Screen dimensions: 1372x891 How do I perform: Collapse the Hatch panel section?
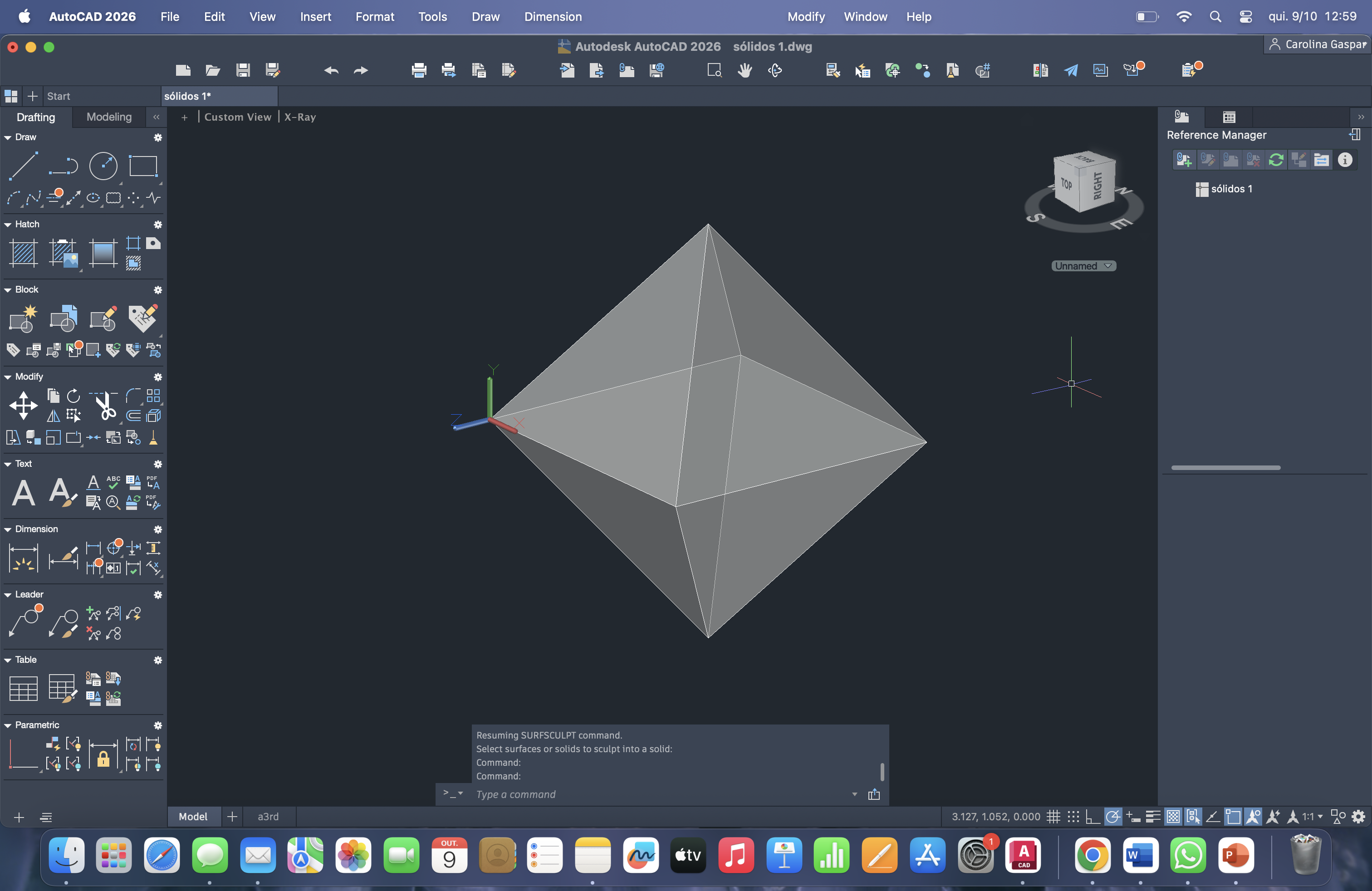point(8,225)
